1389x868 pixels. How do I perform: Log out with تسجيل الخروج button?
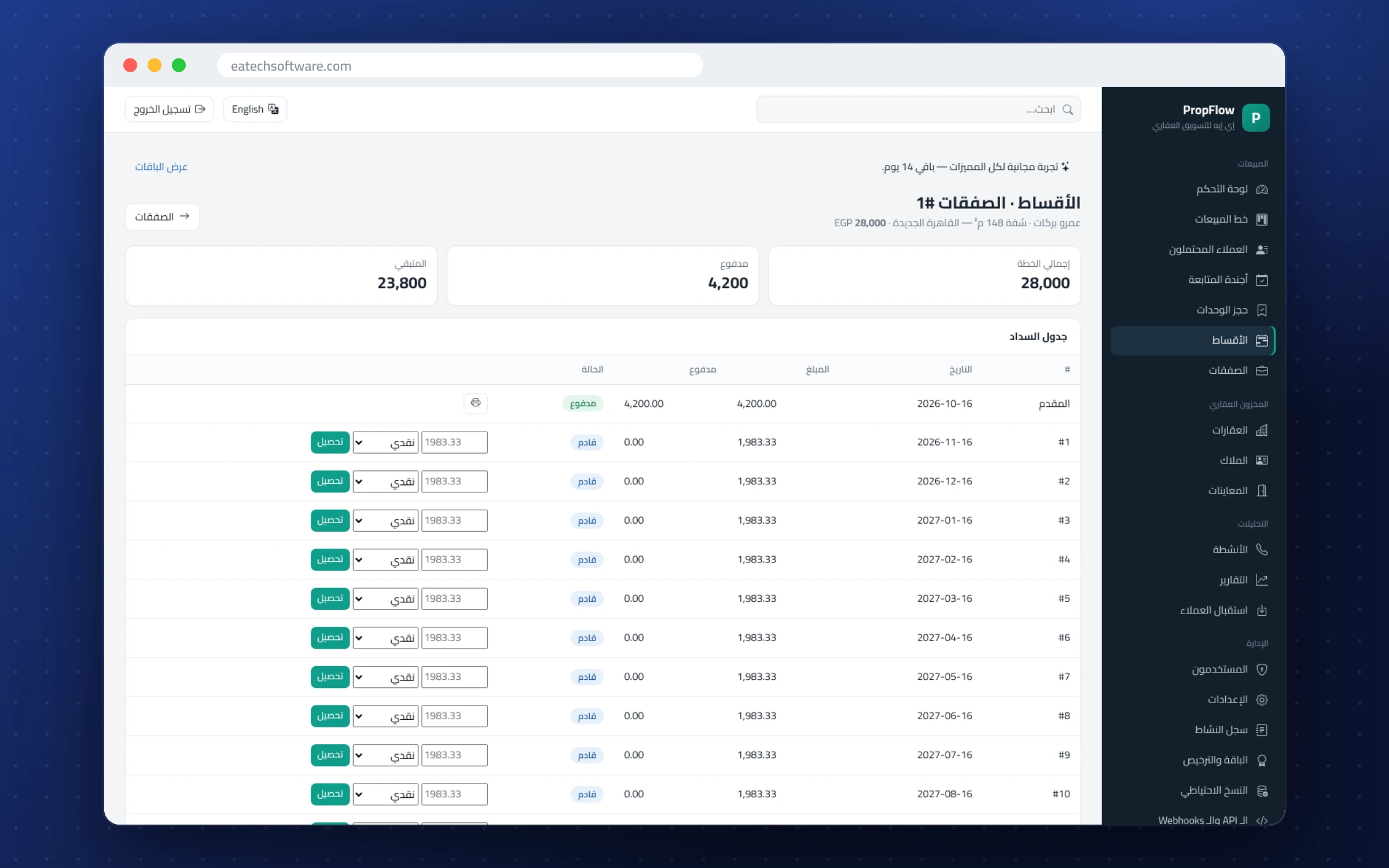pos(169,109)
